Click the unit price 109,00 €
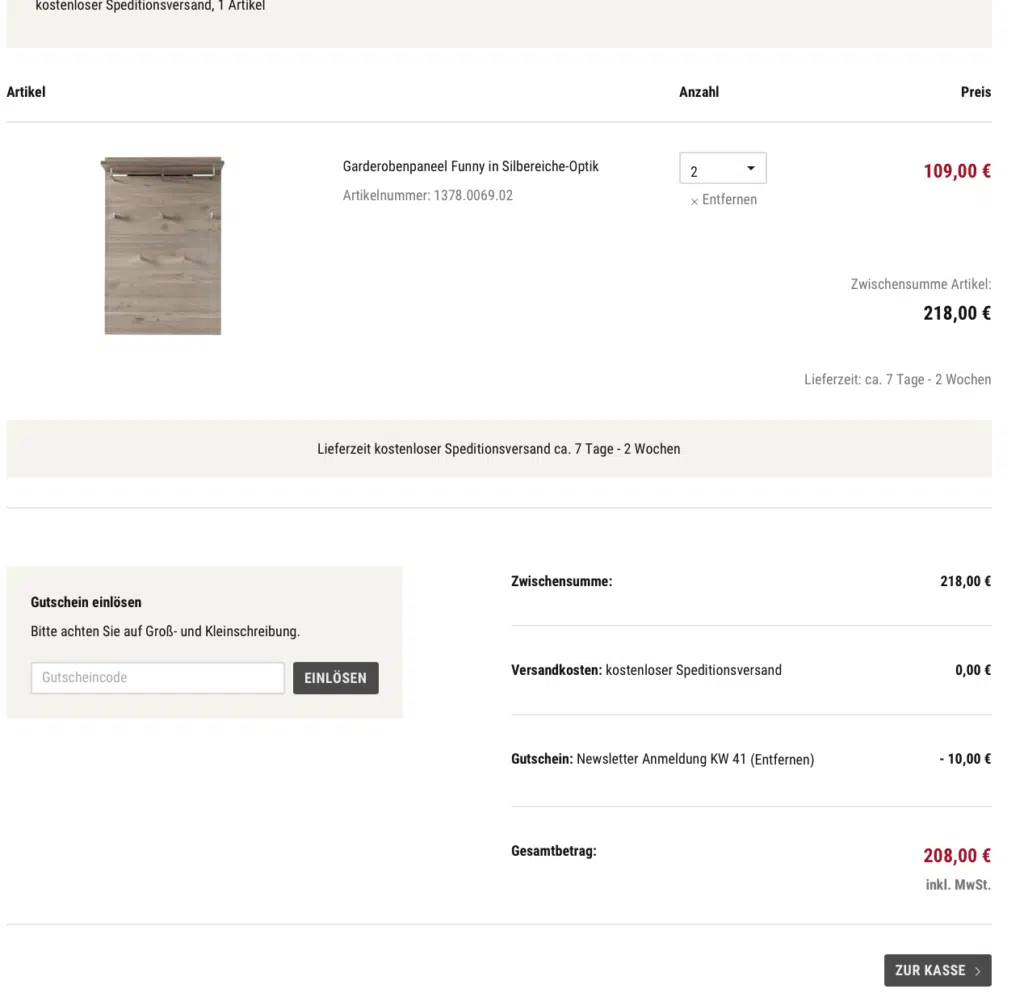 coord(957,171)
